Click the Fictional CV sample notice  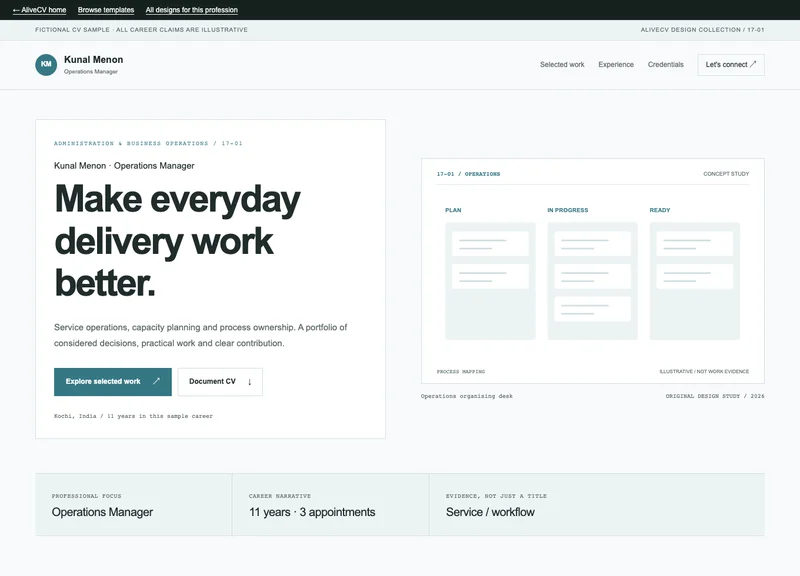141,30
